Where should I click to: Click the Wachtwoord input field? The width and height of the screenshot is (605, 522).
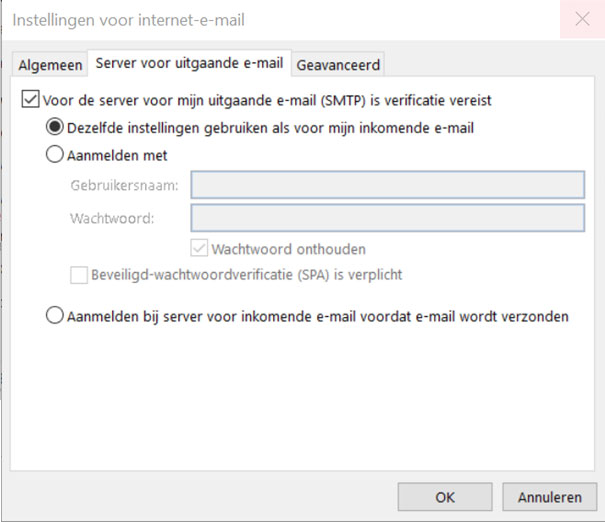click(388, 218)
